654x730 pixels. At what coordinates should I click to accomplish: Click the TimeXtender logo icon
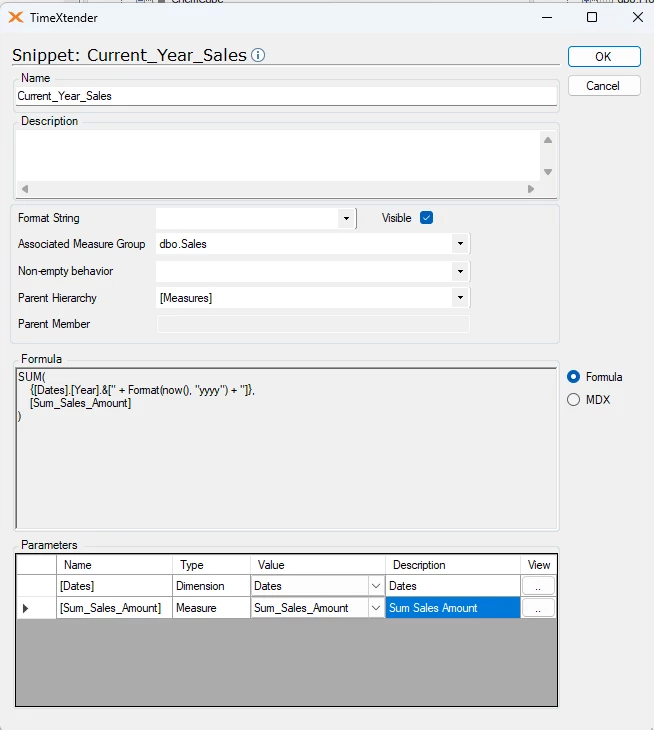click(15, 18)
